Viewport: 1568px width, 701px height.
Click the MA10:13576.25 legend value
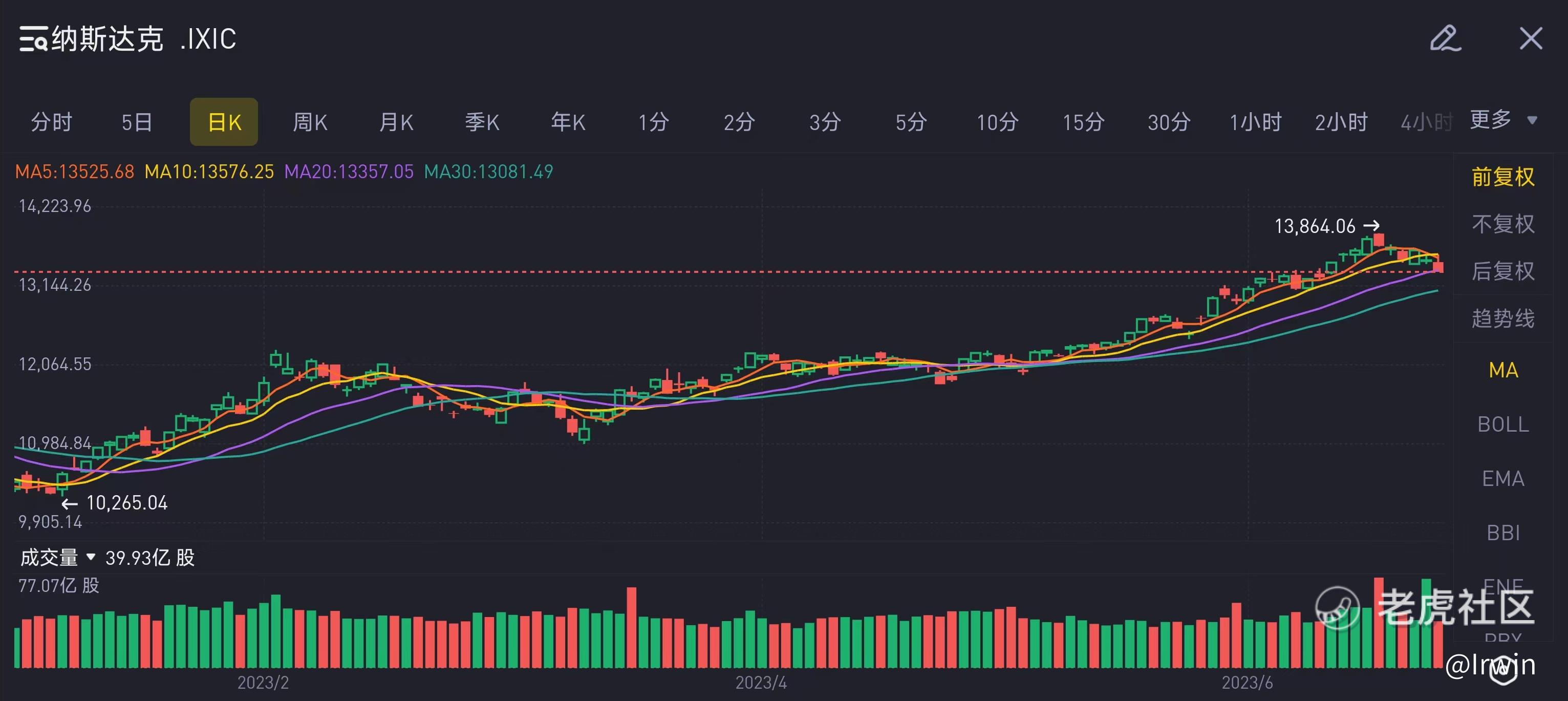[x=209, y=172]
